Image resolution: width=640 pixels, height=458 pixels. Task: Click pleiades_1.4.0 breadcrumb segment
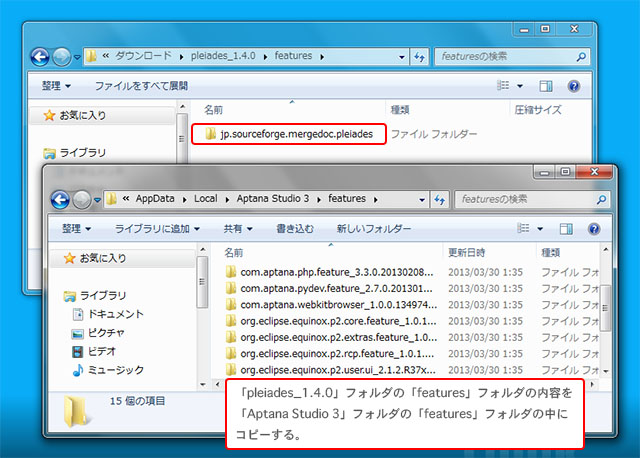coord(223,56)
